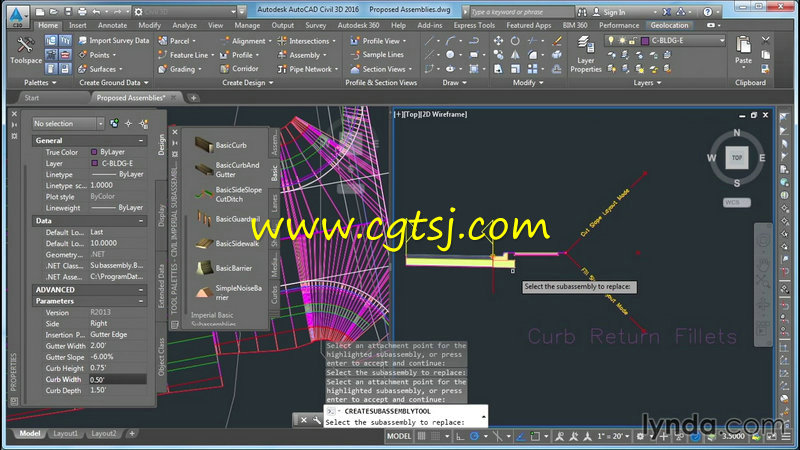This screenshot has height=450, width=800.
Task: Click the Print icon in quick access toolbar
Action: pyautogui.click(x=82, y=11)
